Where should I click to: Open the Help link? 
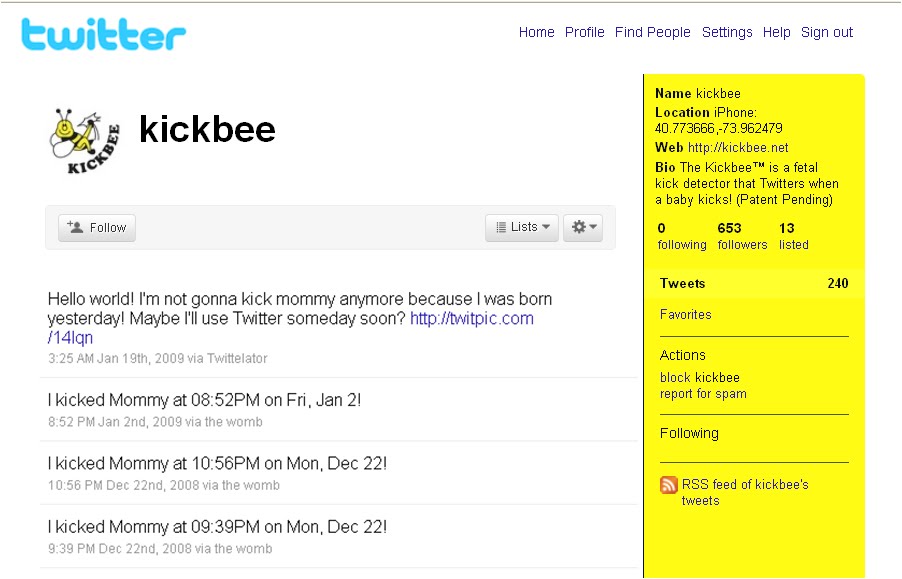(x=776, y=32)
